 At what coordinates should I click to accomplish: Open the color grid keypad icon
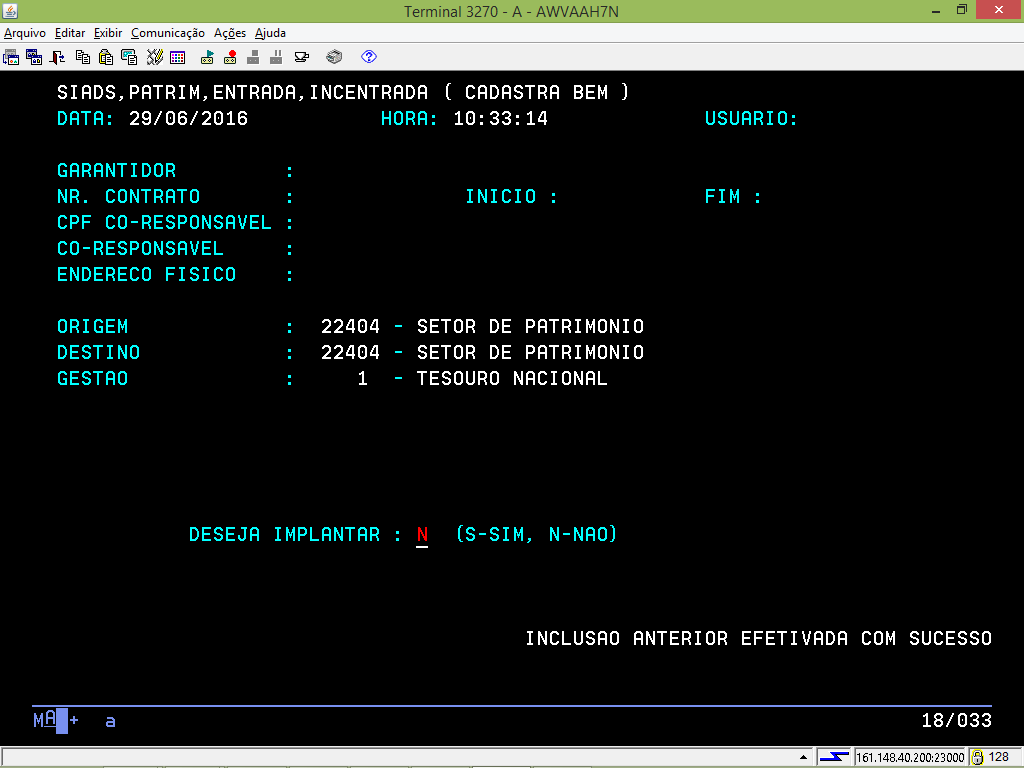178,57
